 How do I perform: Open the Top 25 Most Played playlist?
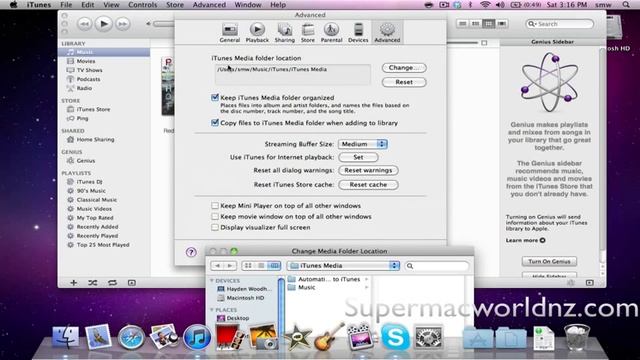click(104, 245)
